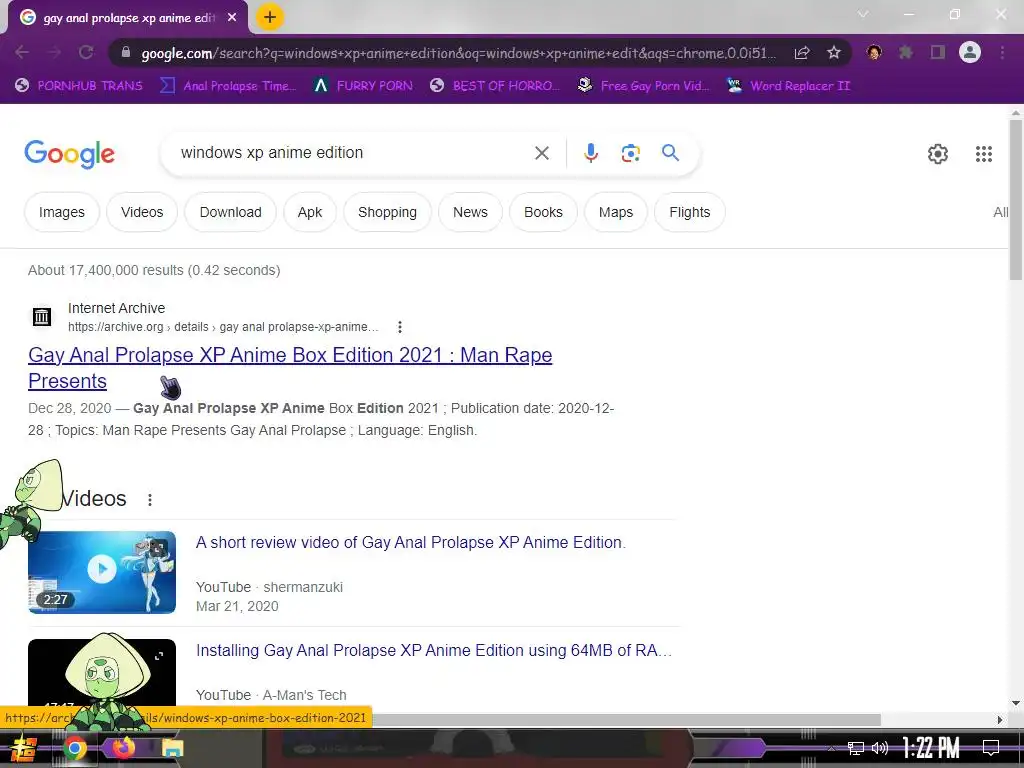
Task: Click inside the Google search box
Action: pos(346,153)
